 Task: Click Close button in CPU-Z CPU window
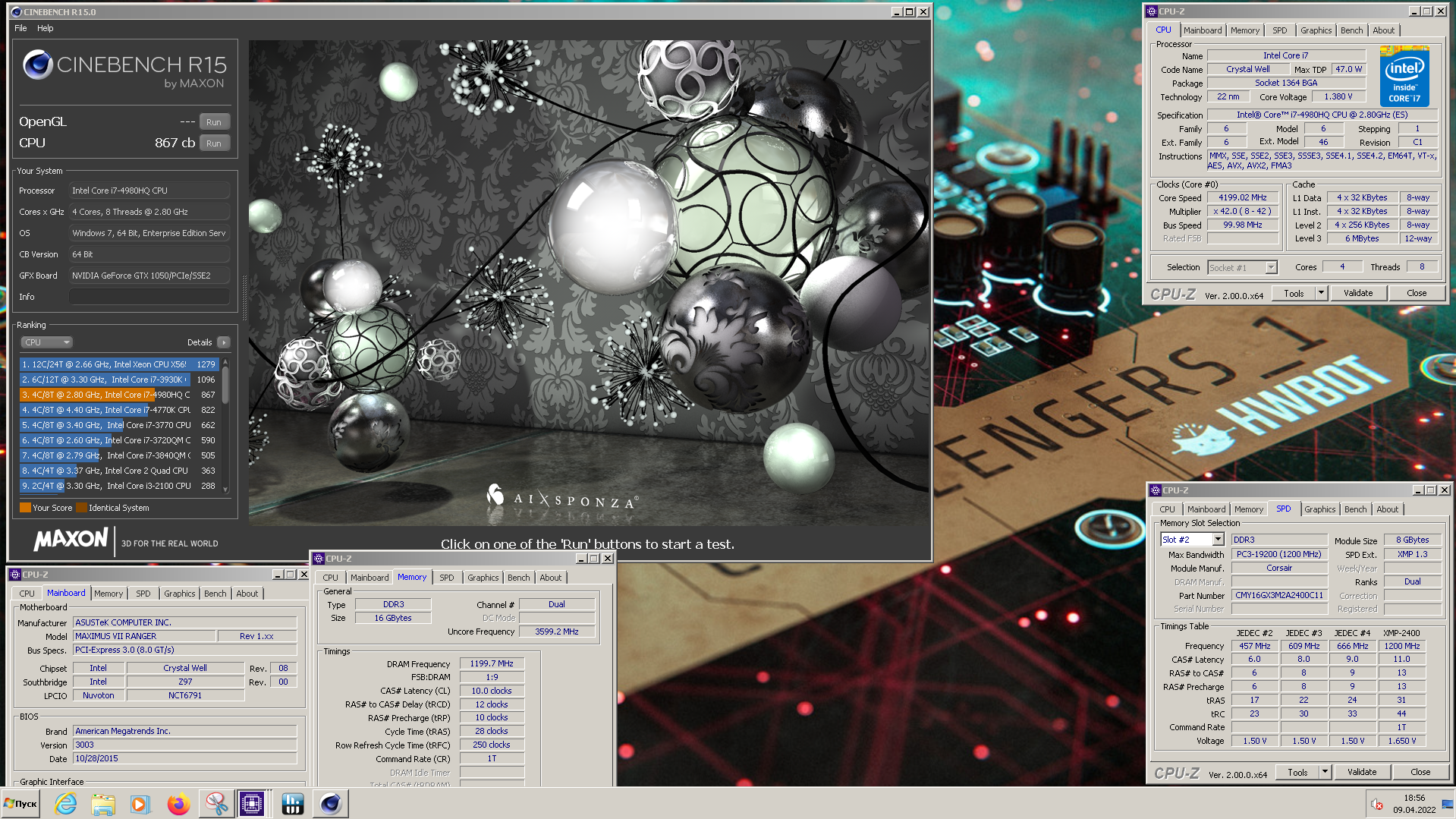[x=1417, y=293]
